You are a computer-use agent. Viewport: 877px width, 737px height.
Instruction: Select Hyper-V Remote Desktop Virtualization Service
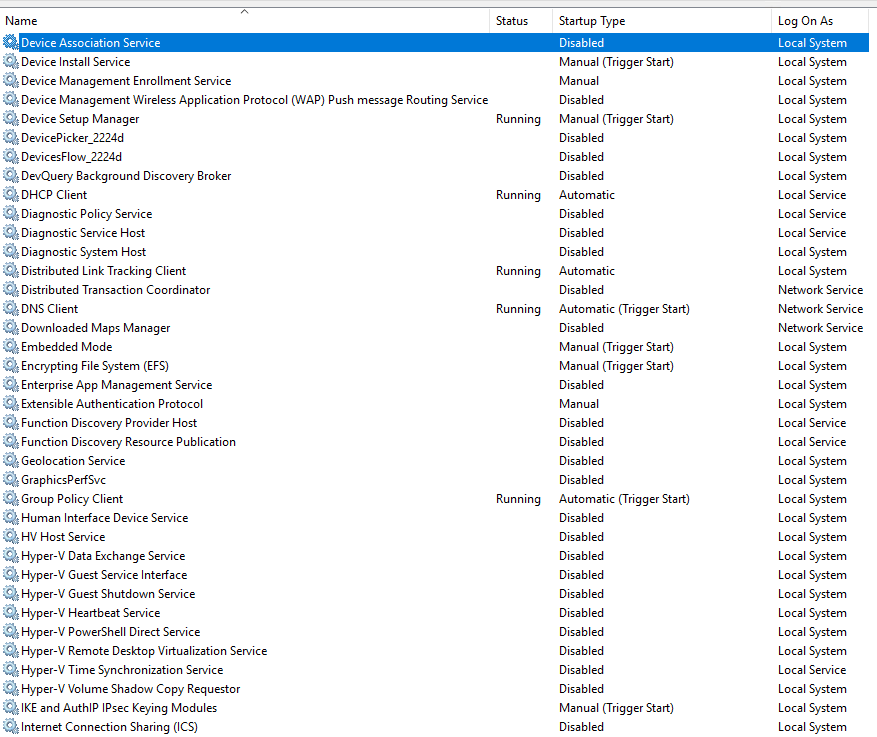[144, 651]
